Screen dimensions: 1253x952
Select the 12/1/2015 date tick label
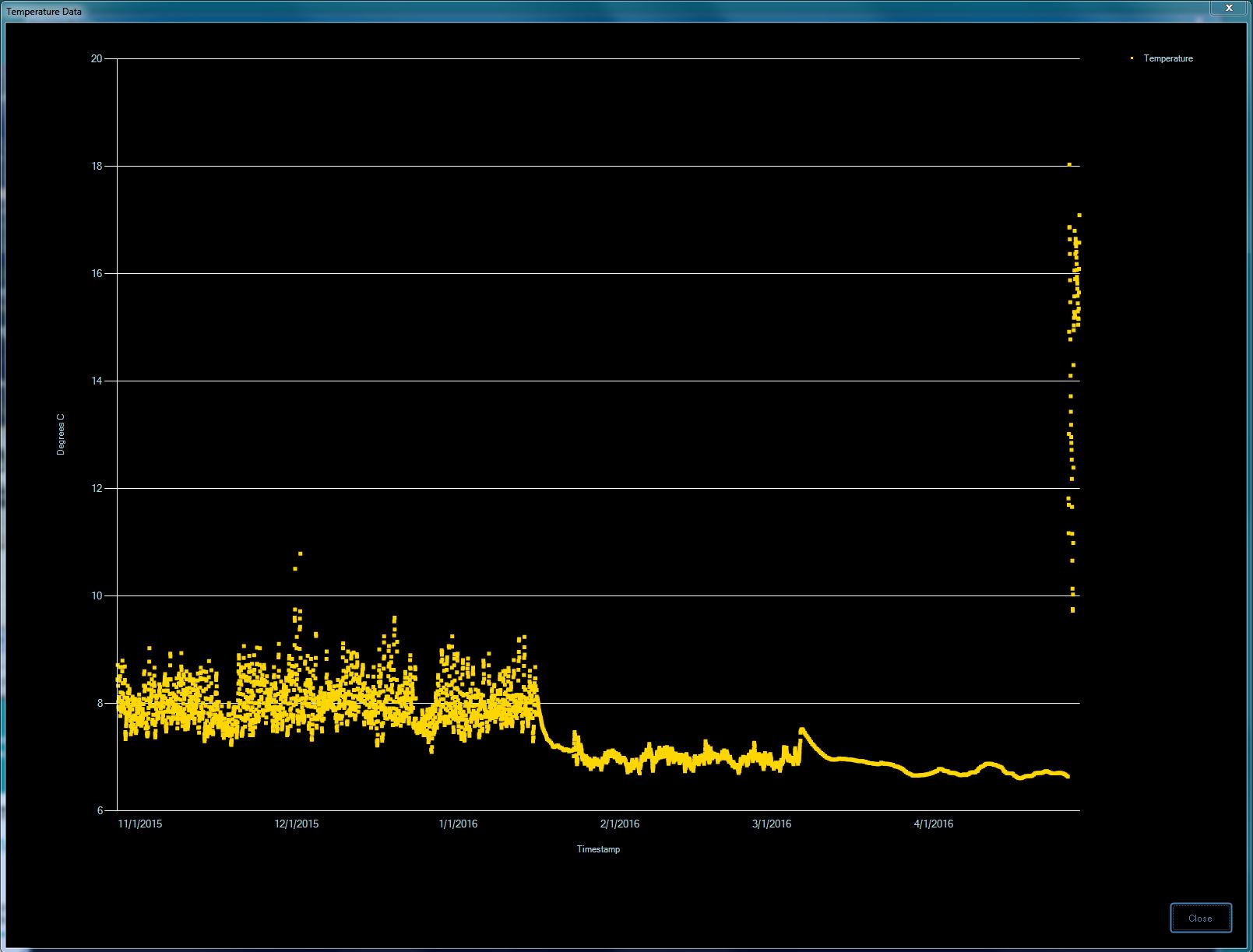pos(297,824)
